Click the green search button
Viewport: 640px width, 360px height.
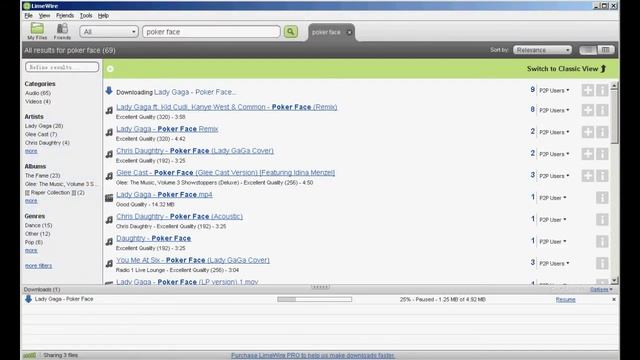[x=291, y=31]
